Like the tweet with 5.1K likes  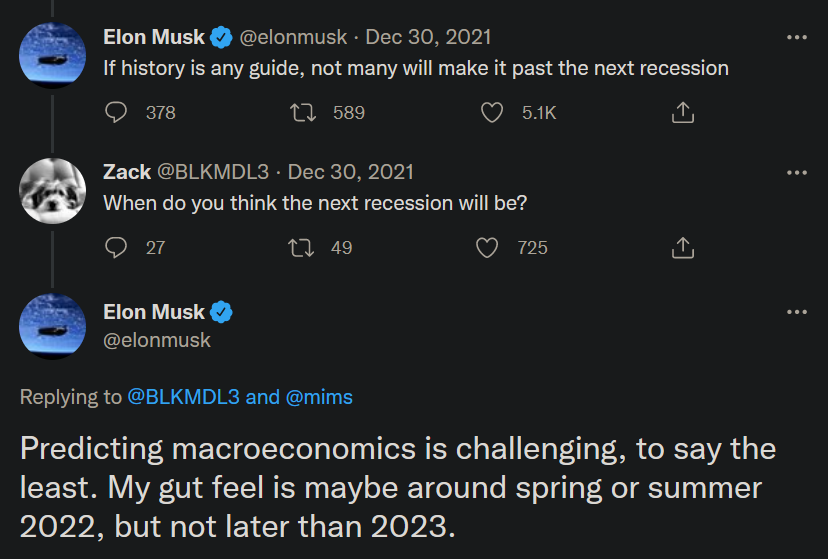point(492,112)
